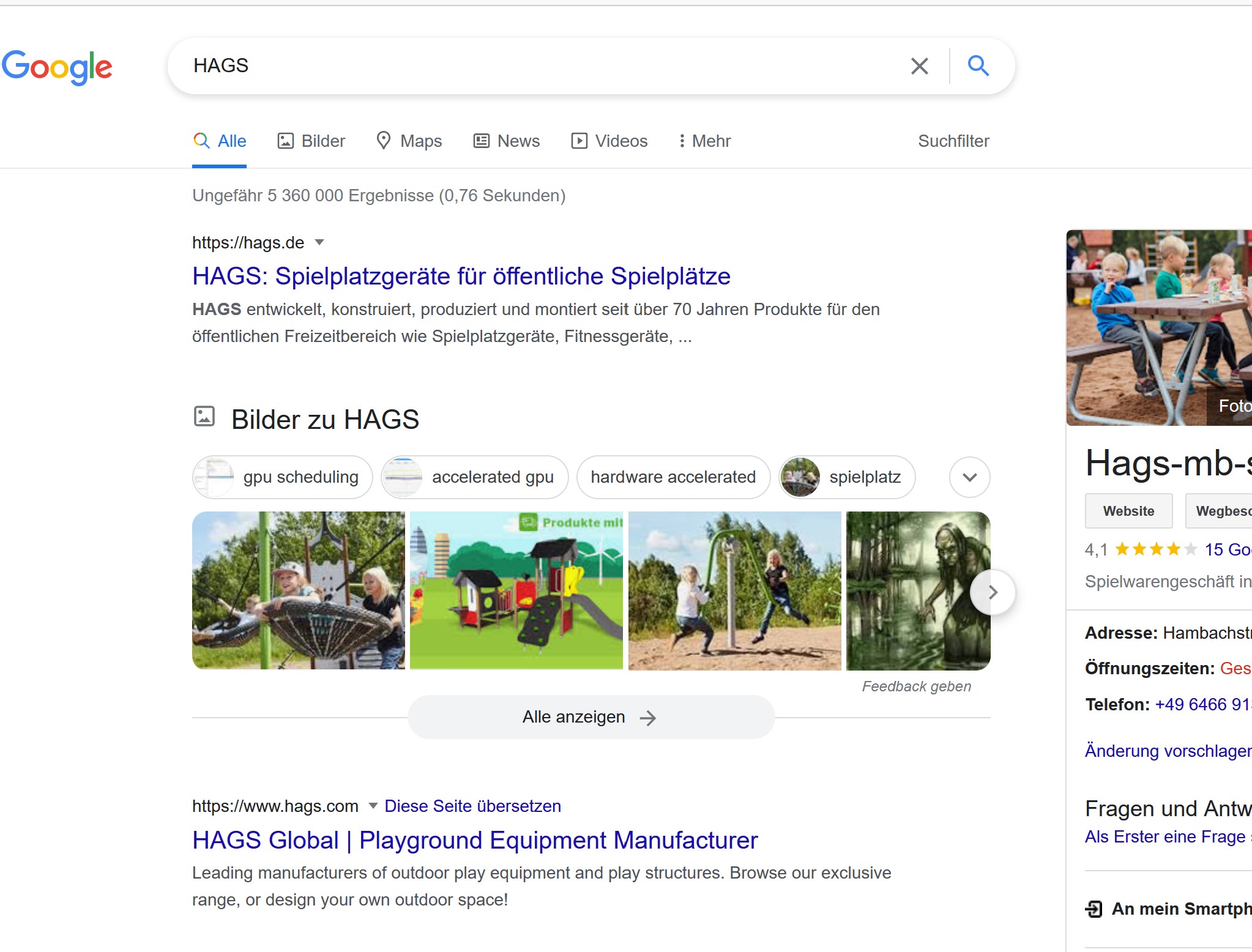Click the Google logo
Image resolution: width=1252 pixels, height=952 pixels.
(57, 67)
